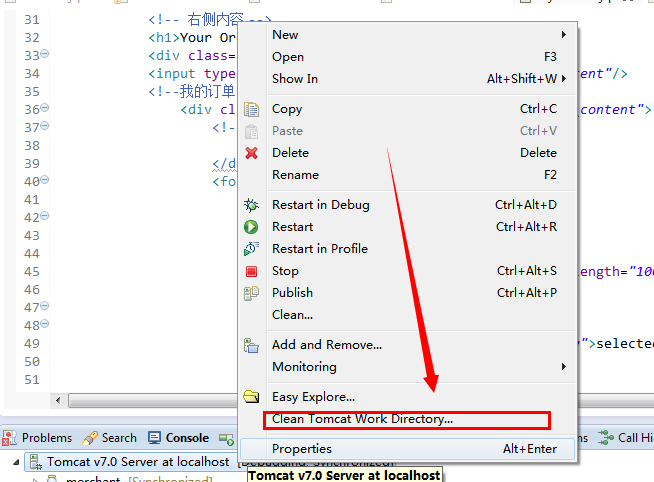The height and width of the screenshot is (482, 654).
Task: Stop the server via Stop entry
Action: click(420, 271)
